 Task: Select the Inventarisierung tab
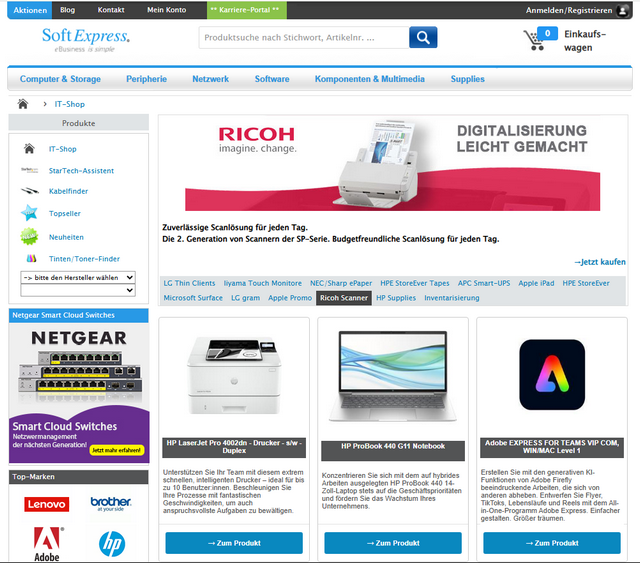coord(452,298)
